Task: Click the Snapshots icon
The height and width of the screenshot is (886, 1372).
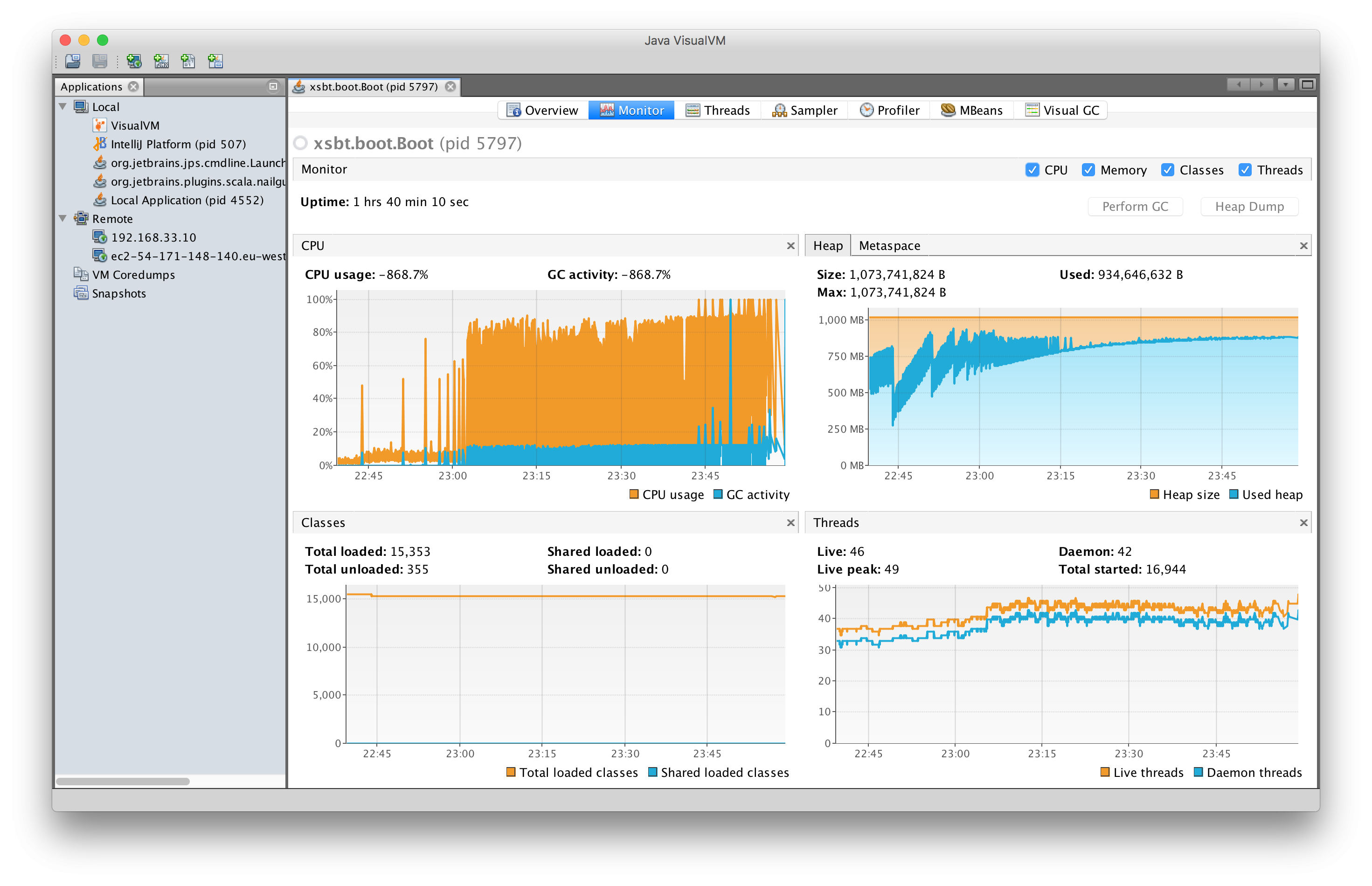Action: click(x=81, y=293)
